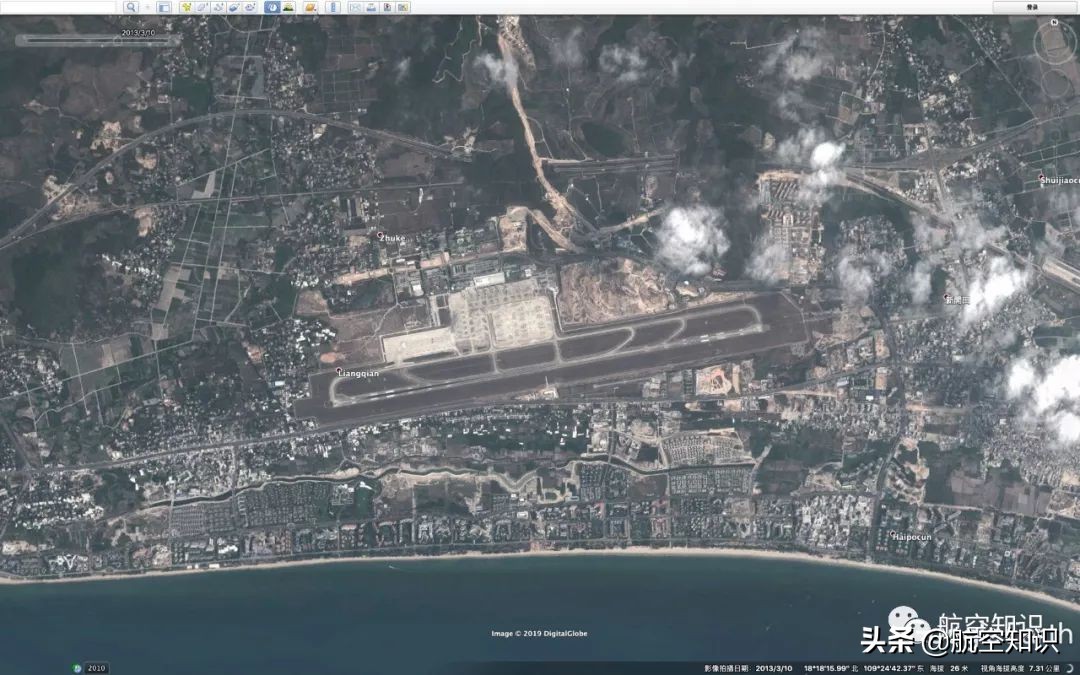Toggle the sunlight across landscape button
1080x675 pixels.
click(289, 7)
